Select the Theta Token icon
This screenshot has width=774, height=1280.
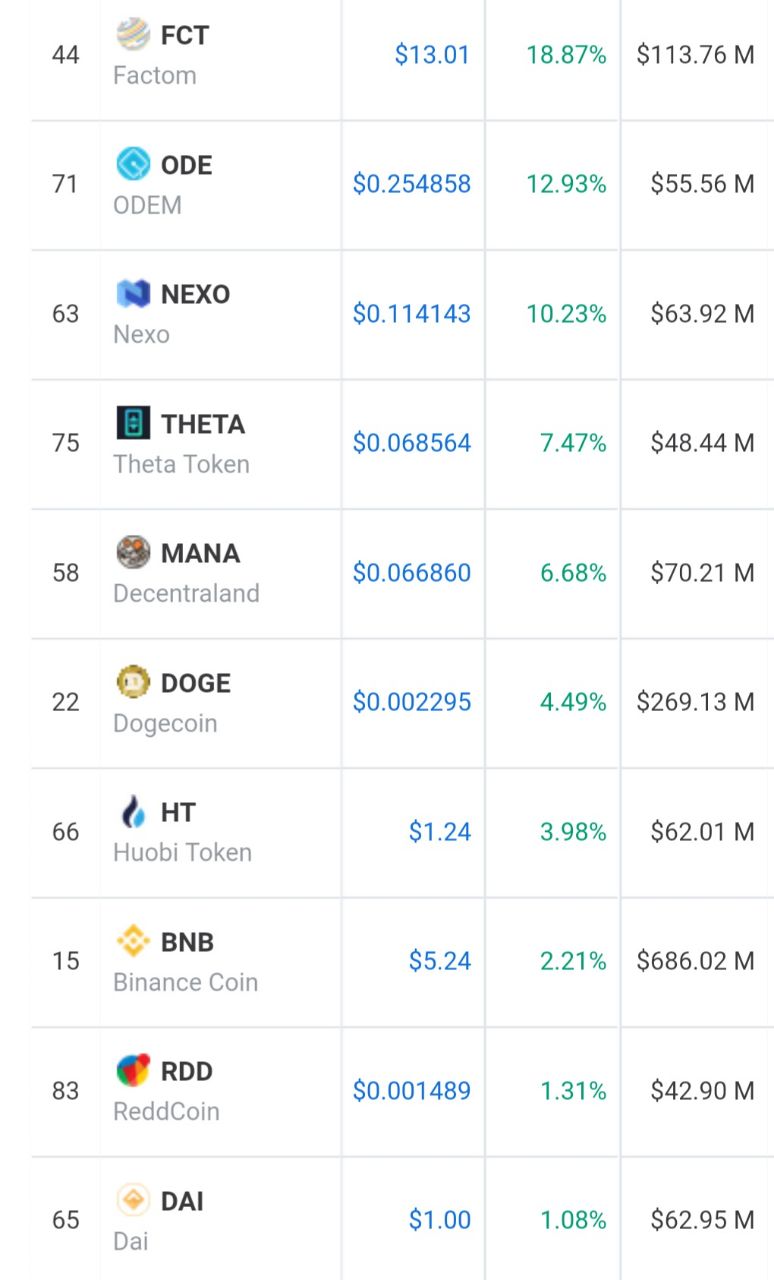133,423
